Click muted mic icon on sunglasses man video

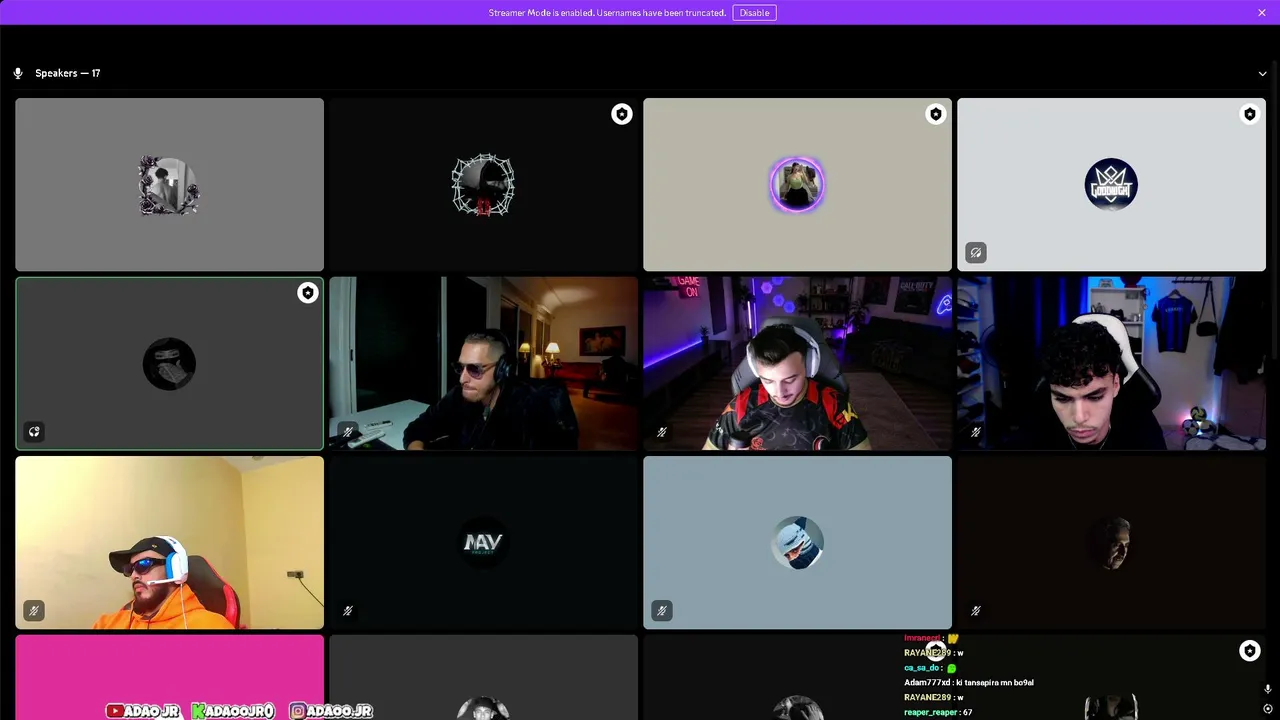(348, 432)
